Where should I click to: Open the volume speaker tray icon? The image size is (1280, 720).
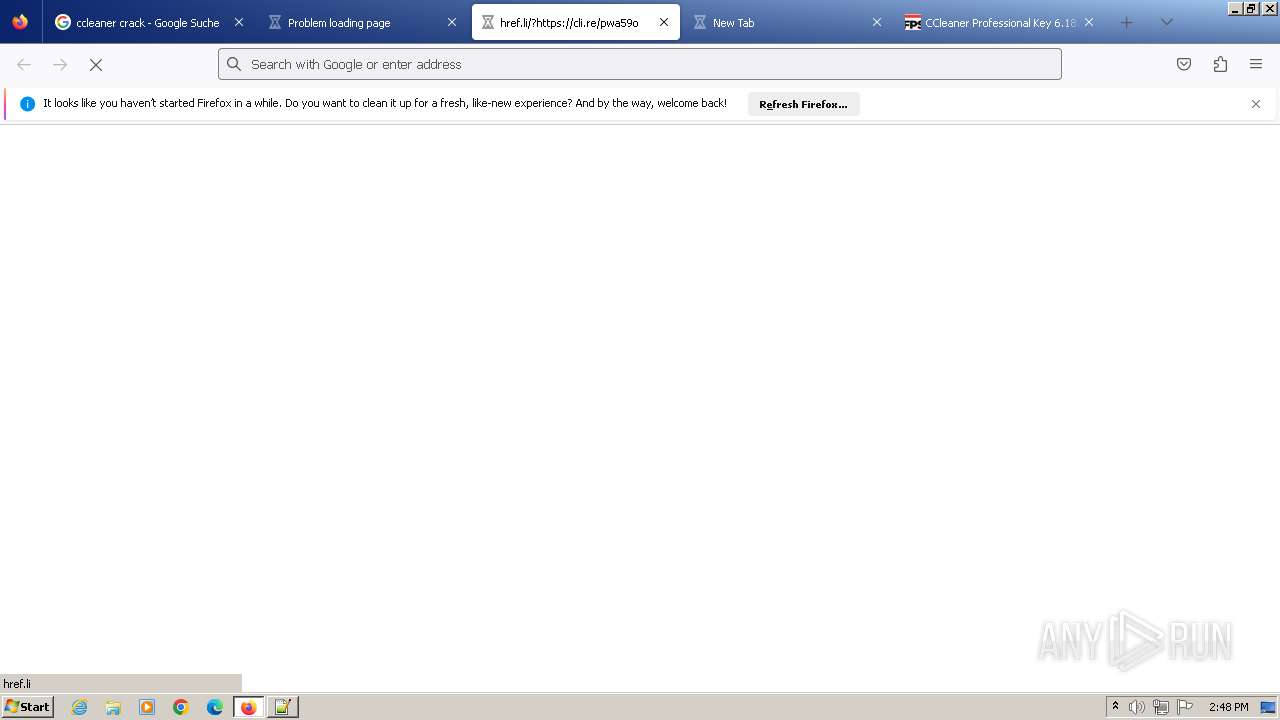[x=1137, y=707]
